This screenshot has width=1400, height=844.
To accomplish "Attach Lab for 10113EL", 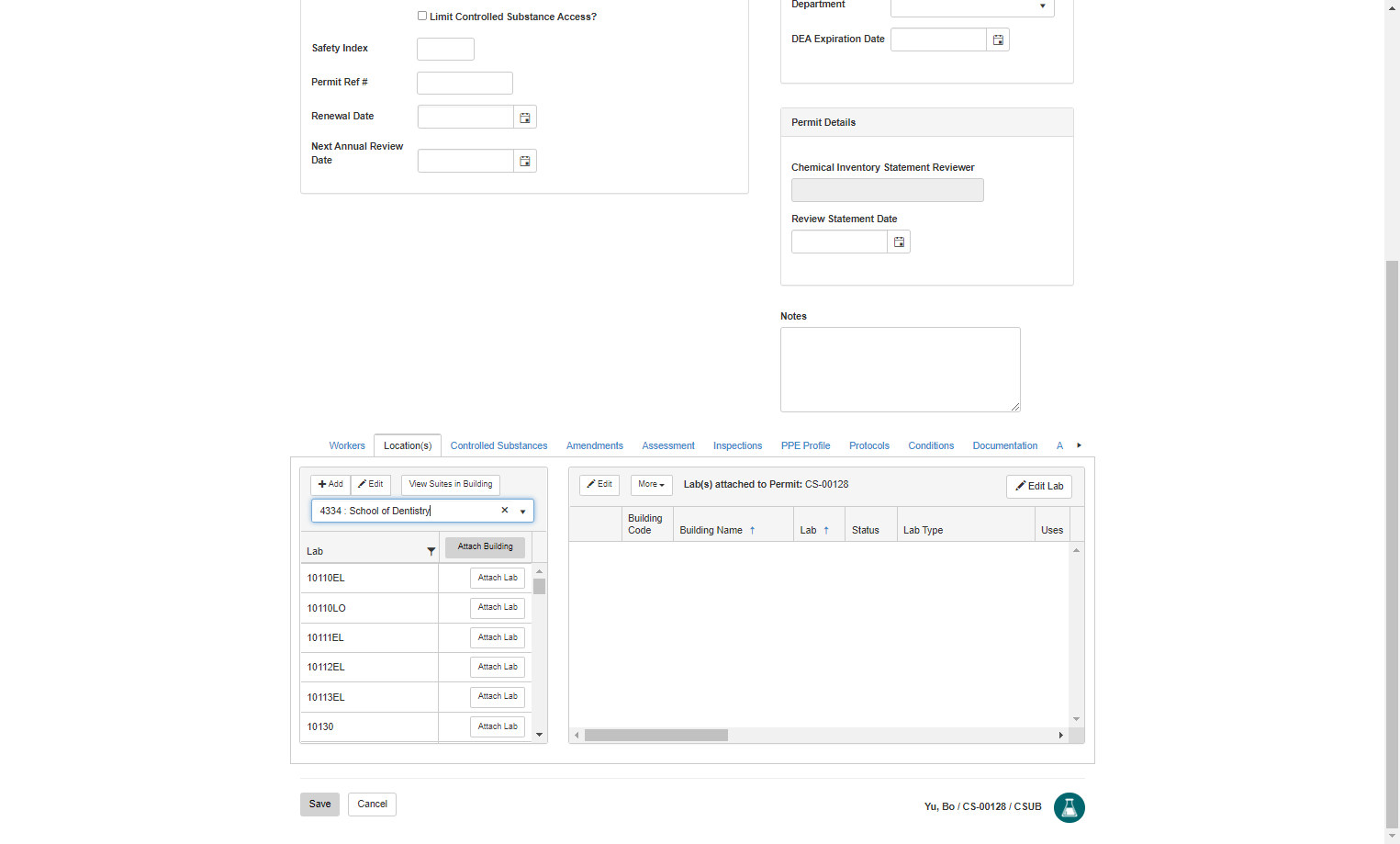I will tap(498, 697).
